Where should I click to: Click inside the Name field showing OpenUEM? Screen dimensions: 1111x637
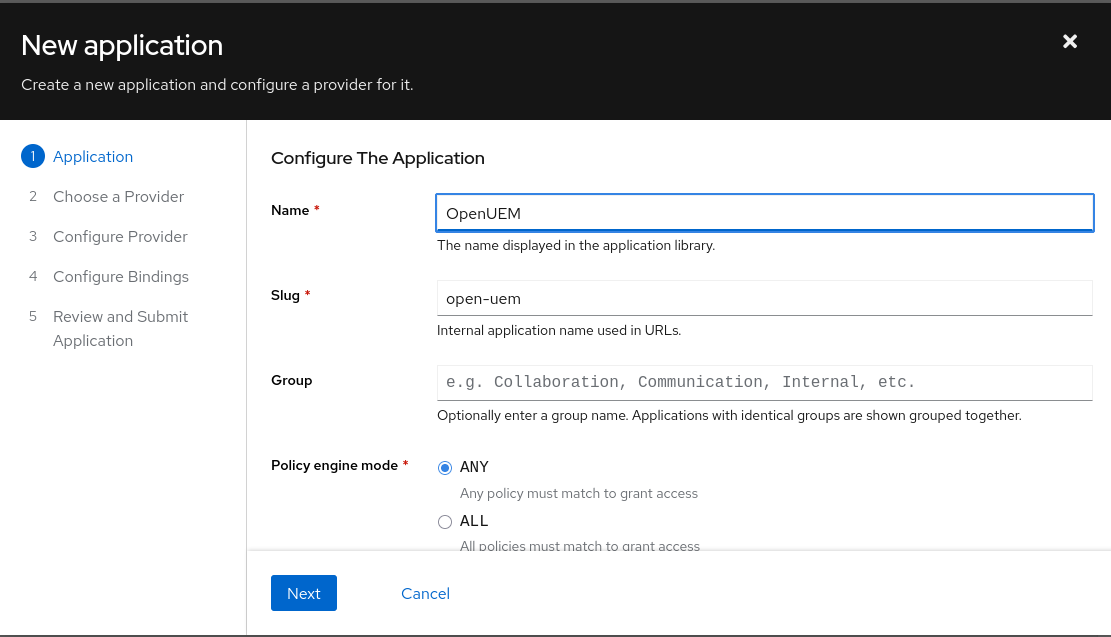[x=764, y=212]
